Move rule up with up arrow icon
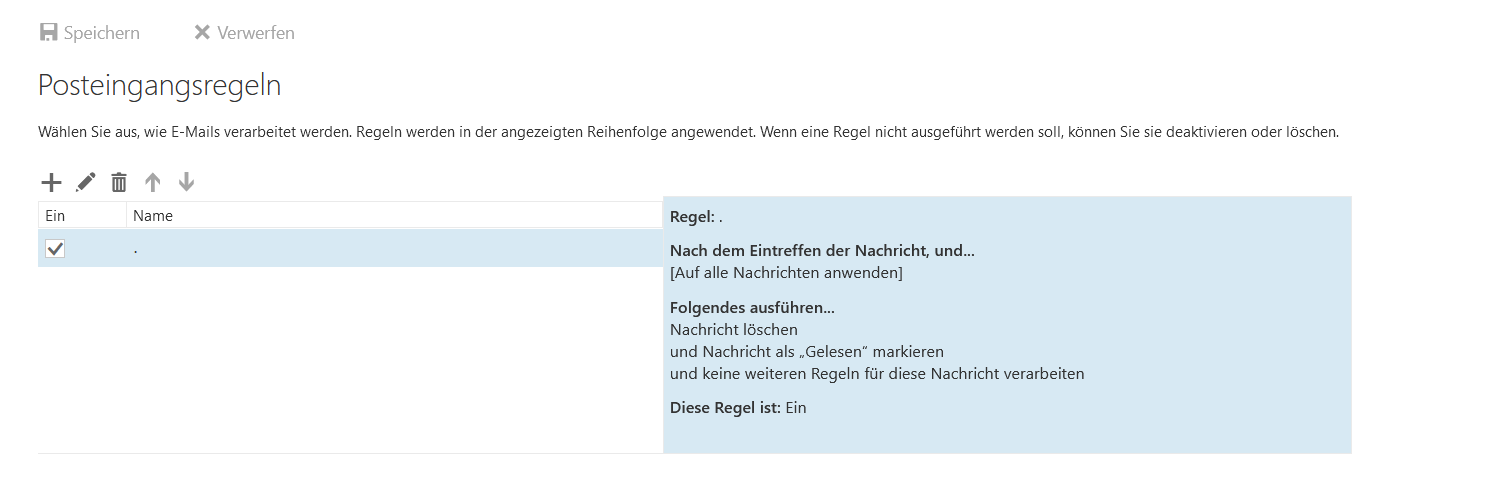 (153, 182)
